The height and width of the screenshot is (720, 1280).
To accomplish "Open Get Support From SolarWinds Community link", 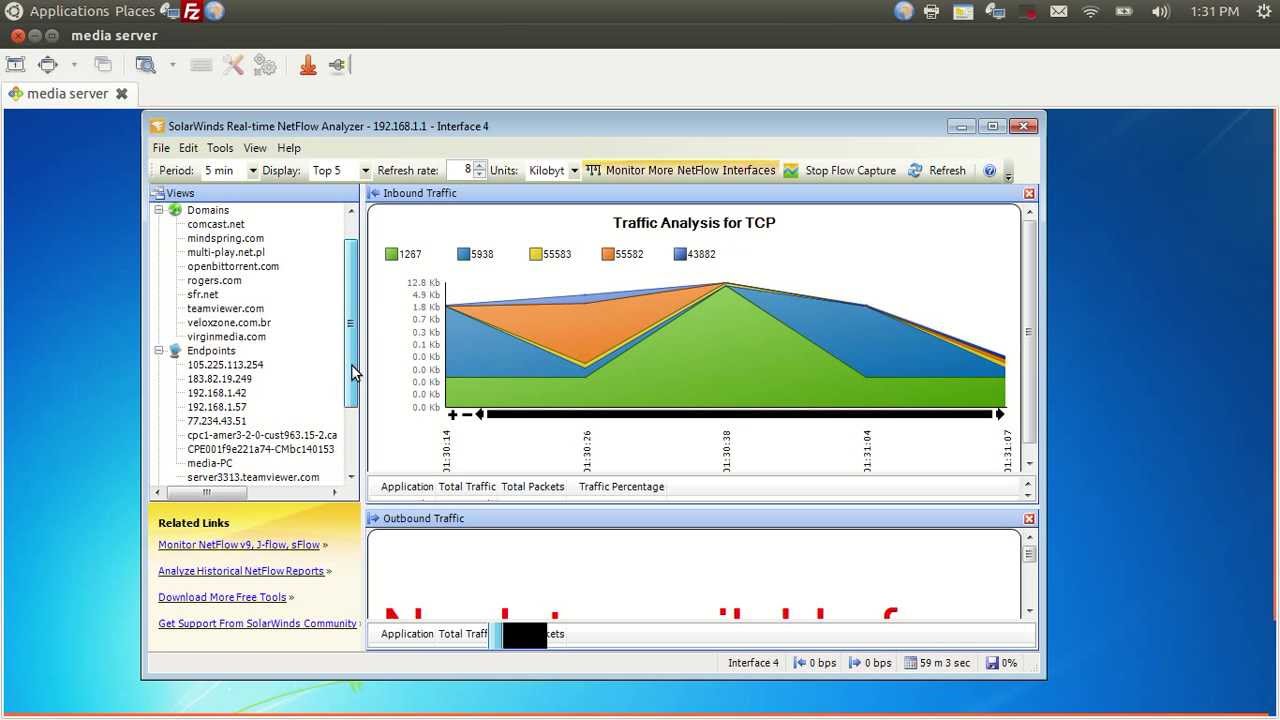I will pos(257,623).
